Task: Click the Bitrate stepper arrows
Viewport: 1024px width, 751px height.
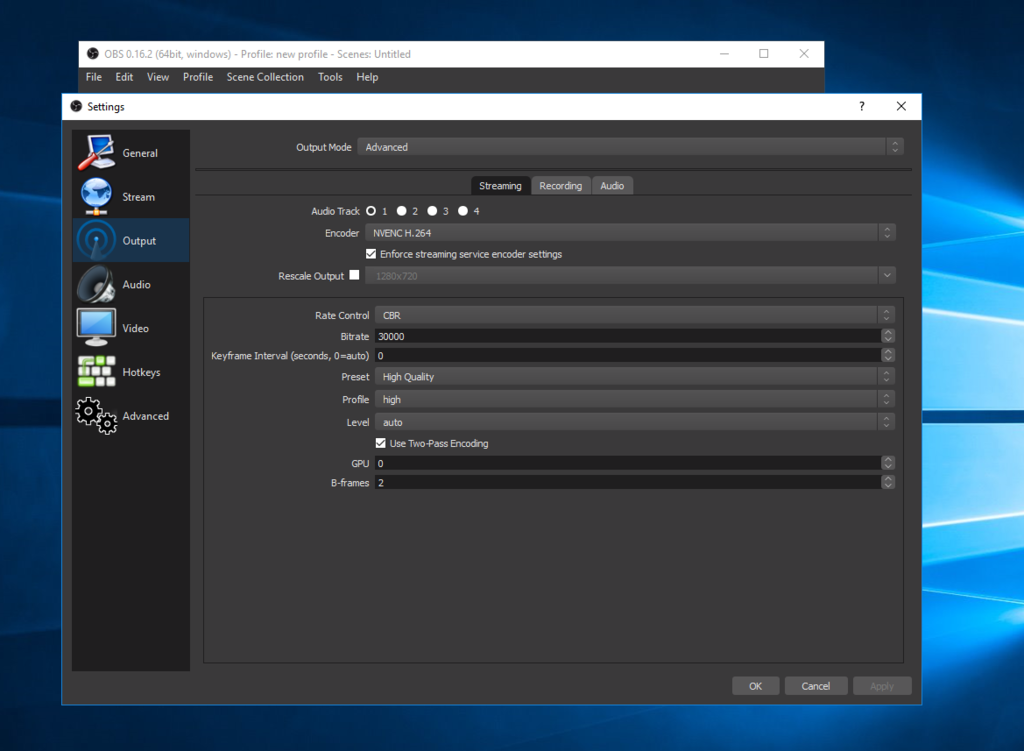Action: pyautogui.click(x=888, y=336)
